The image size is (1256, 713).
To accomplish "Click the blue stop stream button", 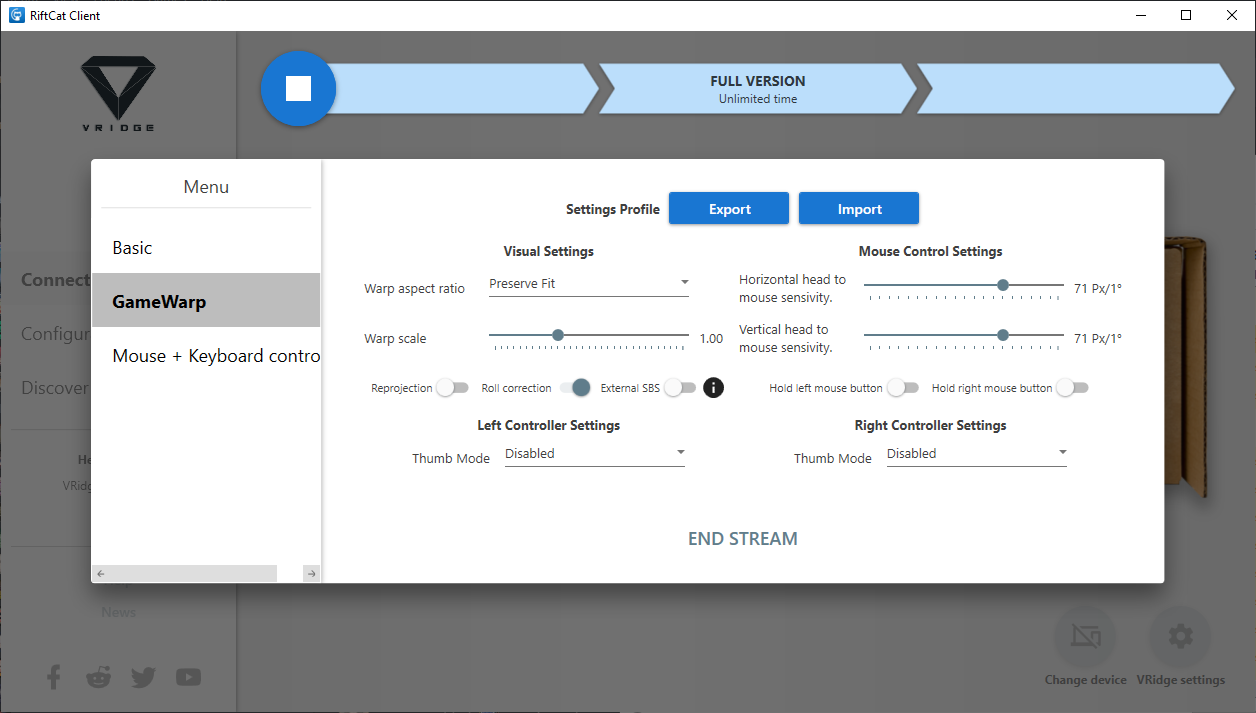I will click(298, 89).
